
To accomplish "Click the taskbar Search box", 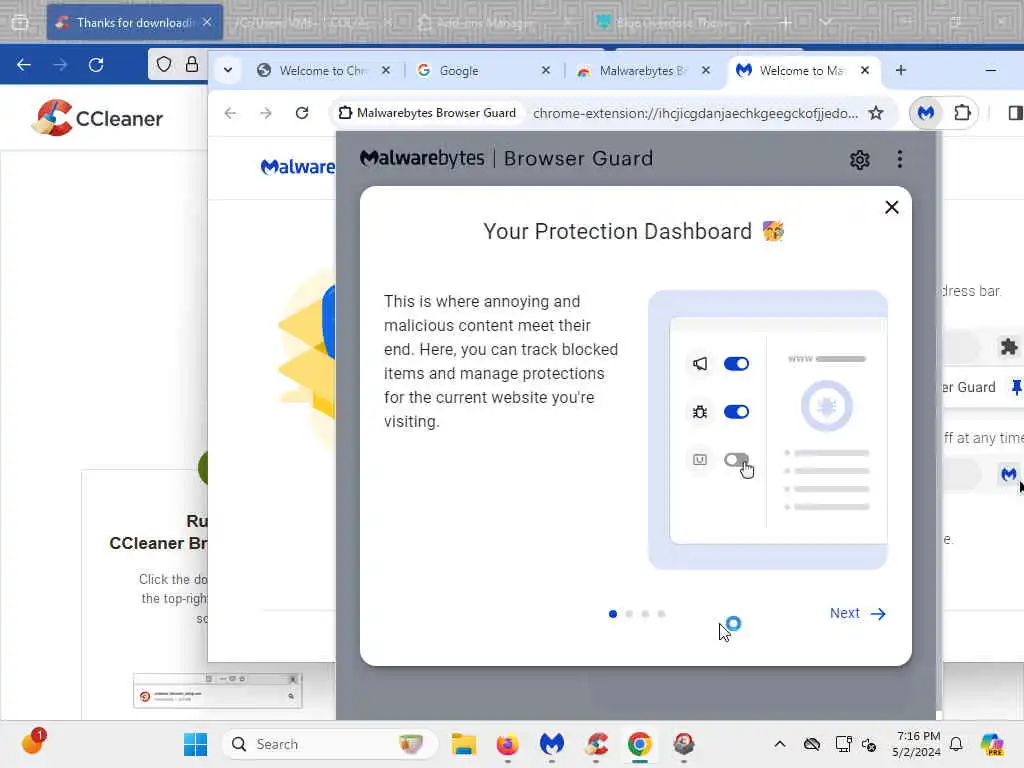I will [x=330, y=744].
